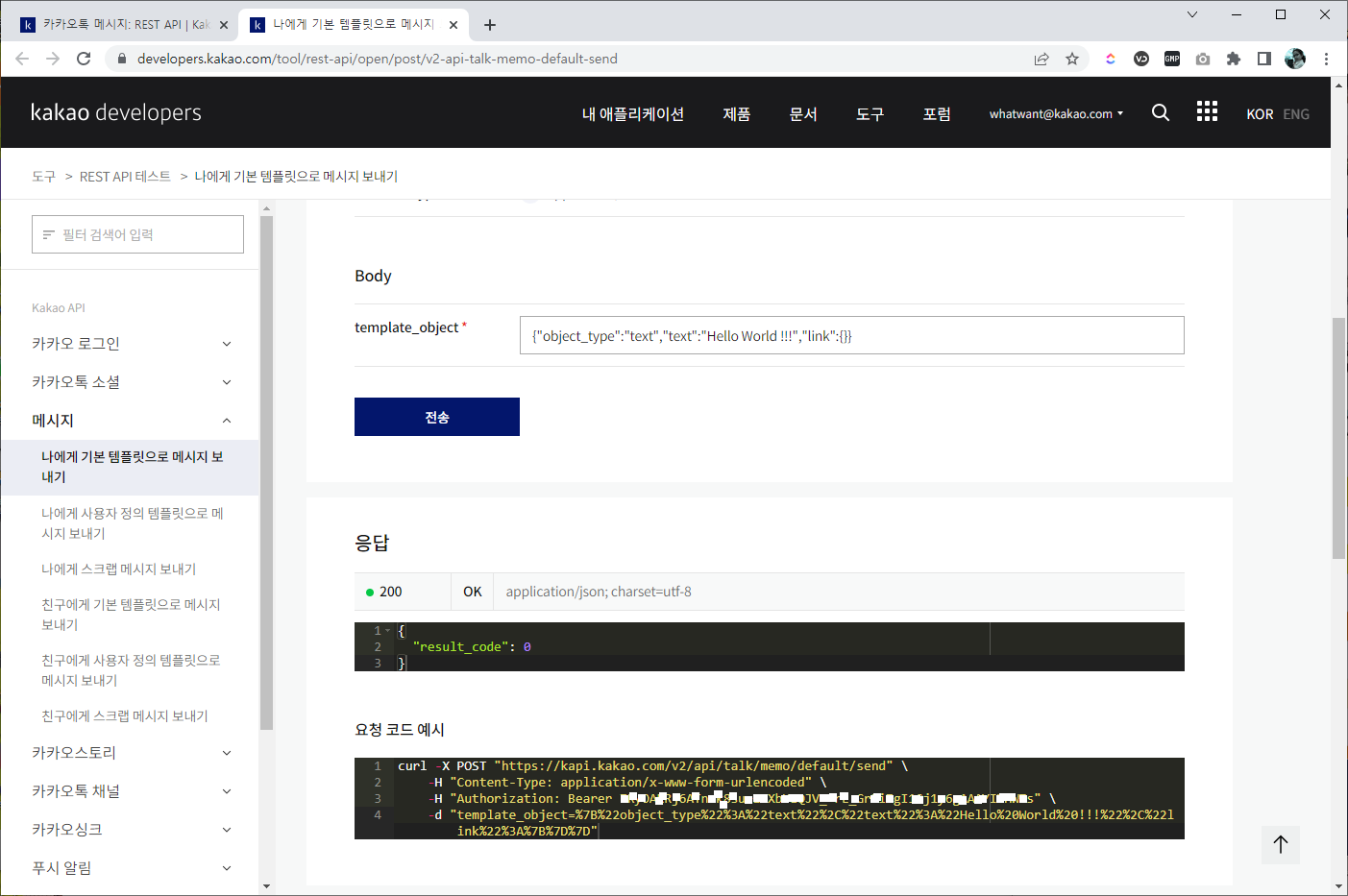
Task: Open 내 애플리케이션 menu
Action: [x=633, y=113]
